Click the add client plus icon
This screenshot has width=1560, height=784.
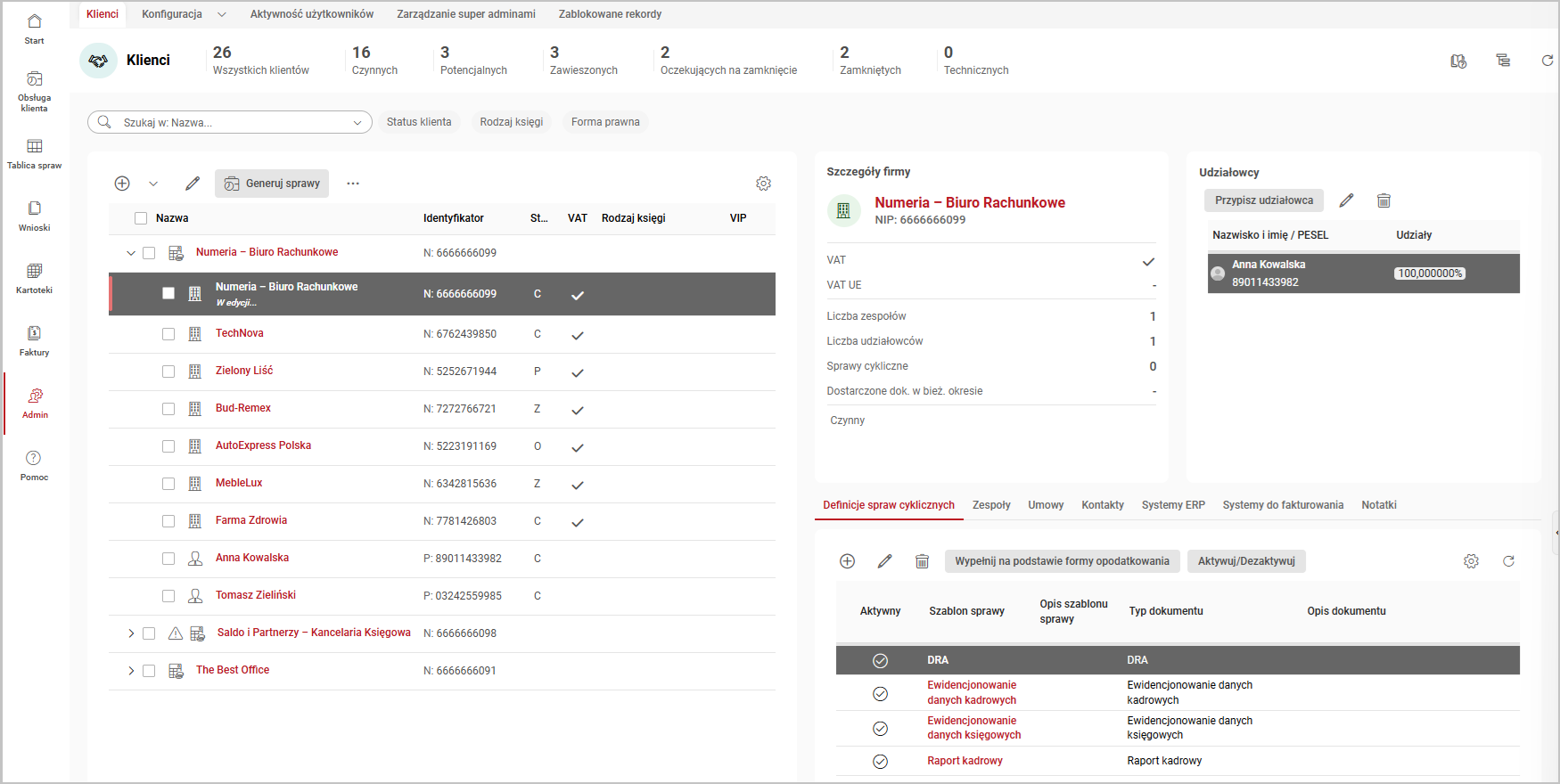point(122,184)
